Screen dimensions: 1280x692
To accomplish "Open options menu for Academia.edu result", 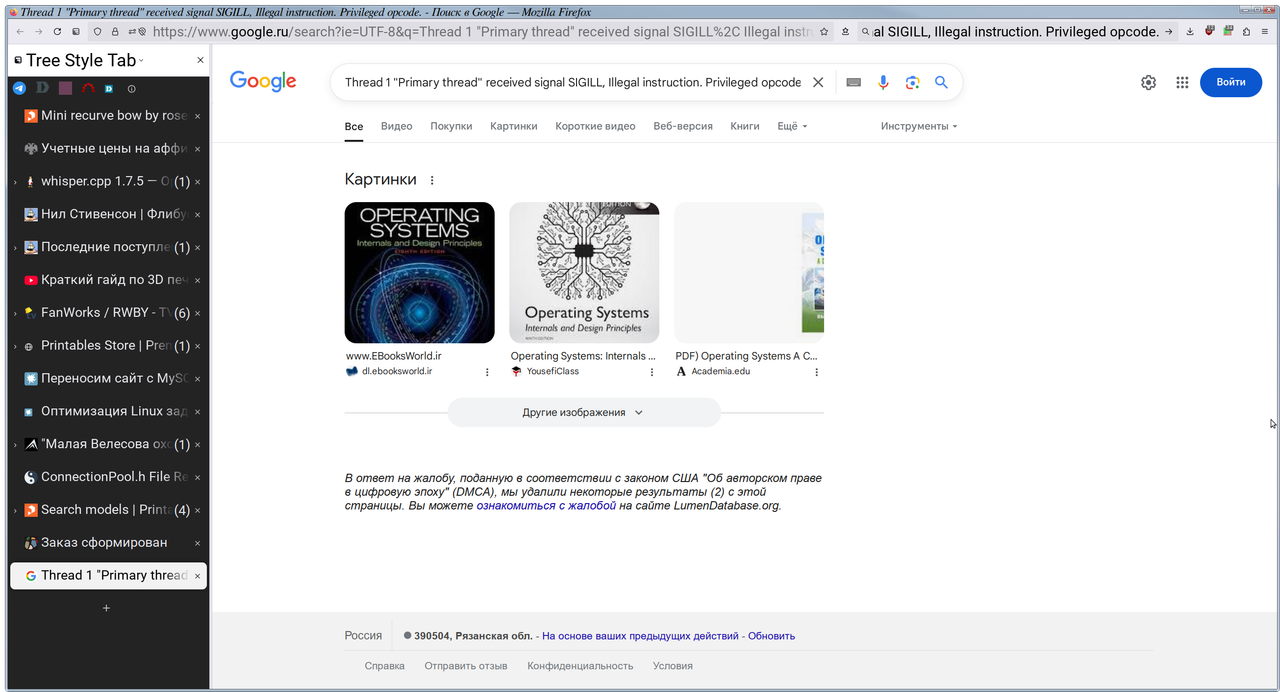I will pos(816,372).
